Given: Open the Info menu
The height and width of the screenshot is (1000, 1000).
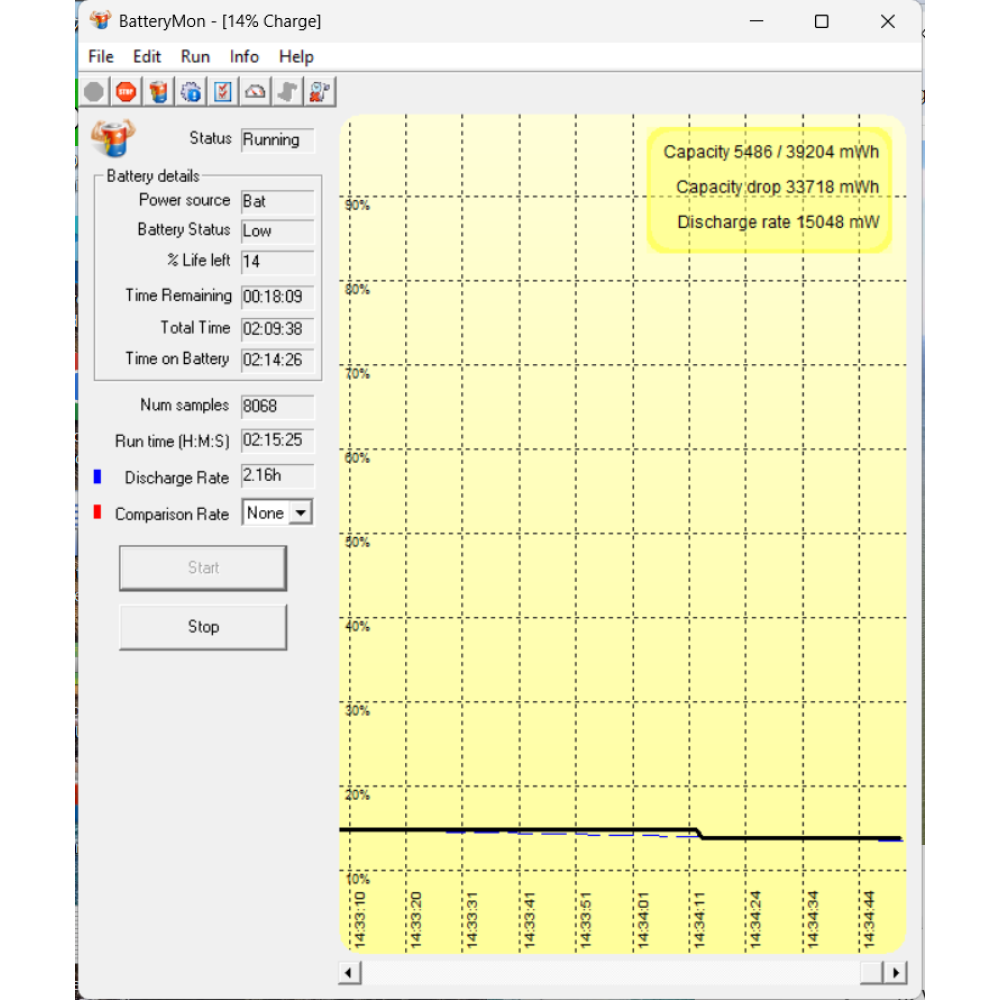Looking at the screenshot, I should 244,57.
